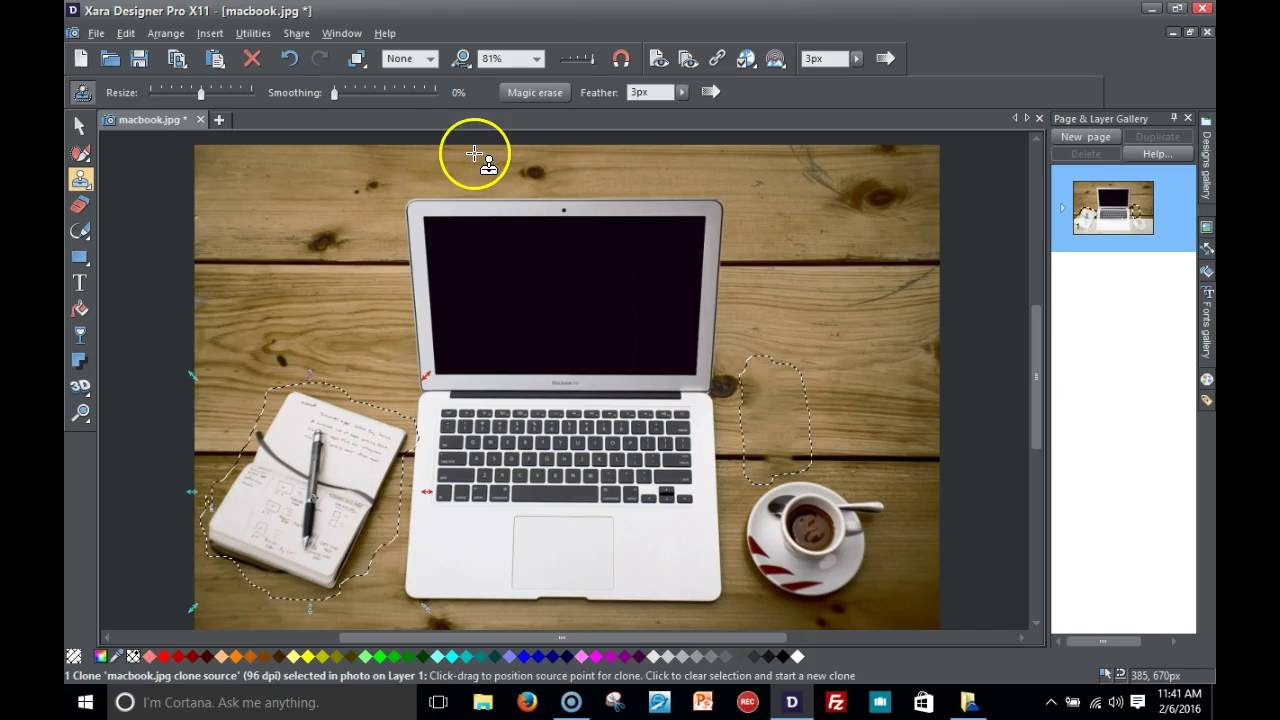Open the Feather arrow profile dropdown

click(710, 92)
